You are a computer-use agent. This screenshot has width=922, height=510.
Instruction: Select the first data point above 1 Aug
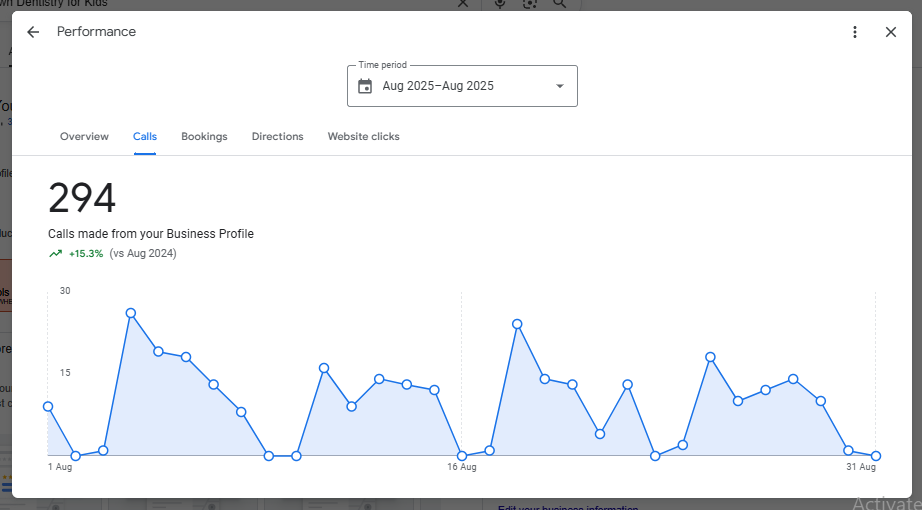[48, 406]
